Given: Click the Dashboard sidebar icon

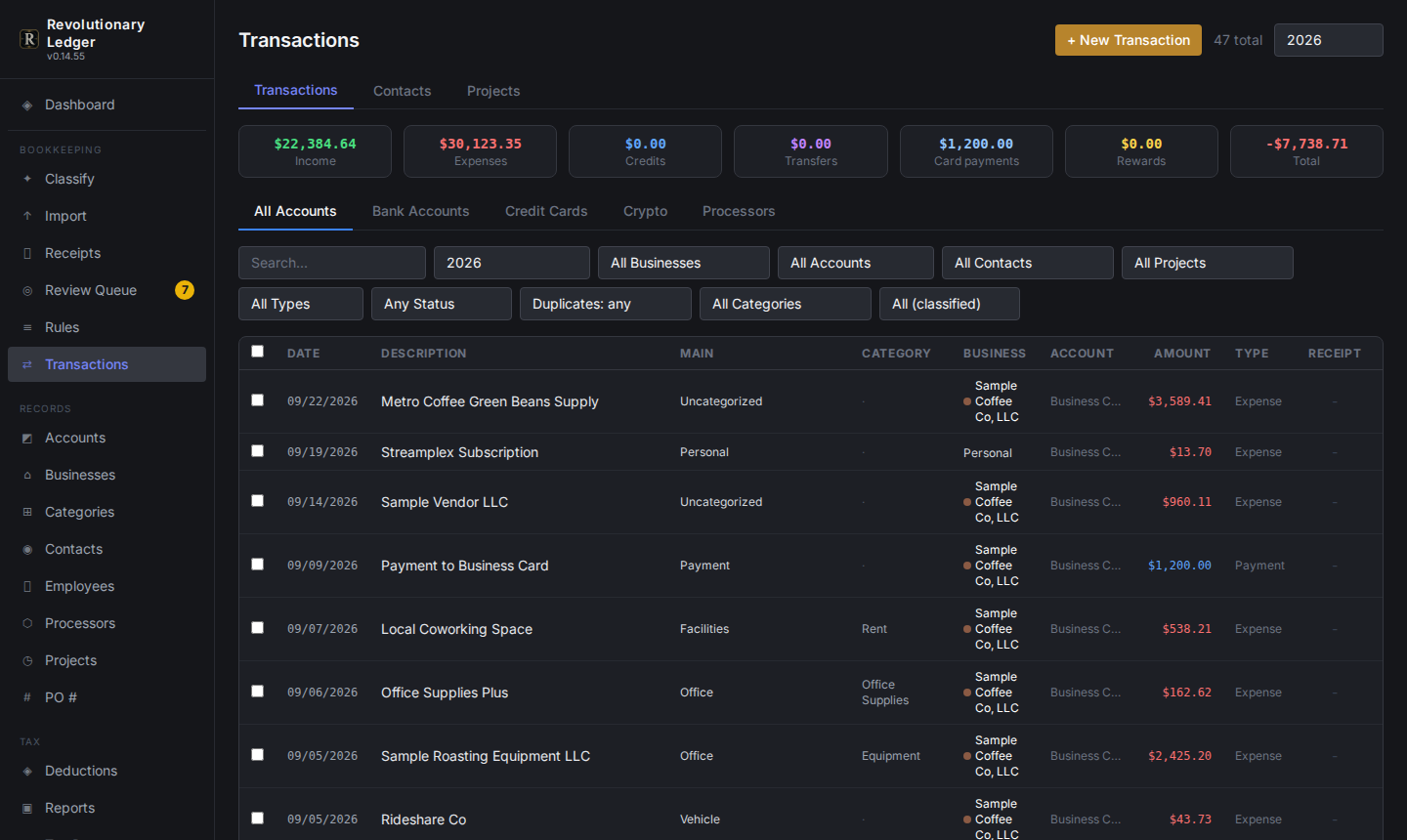Looking at the screenshot, I should coord(27,105).
